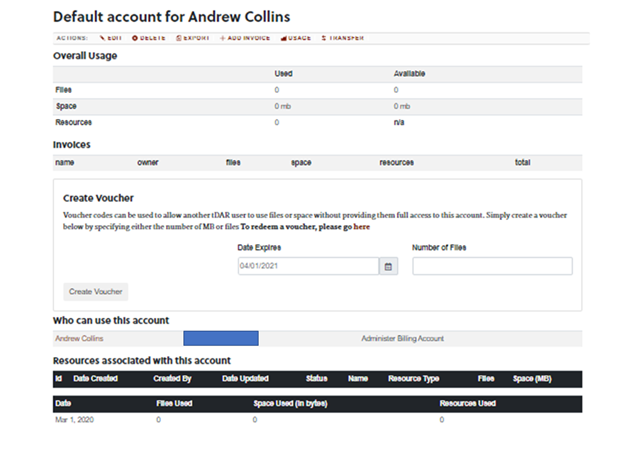Click the Number of Files input field

point(492,266)
